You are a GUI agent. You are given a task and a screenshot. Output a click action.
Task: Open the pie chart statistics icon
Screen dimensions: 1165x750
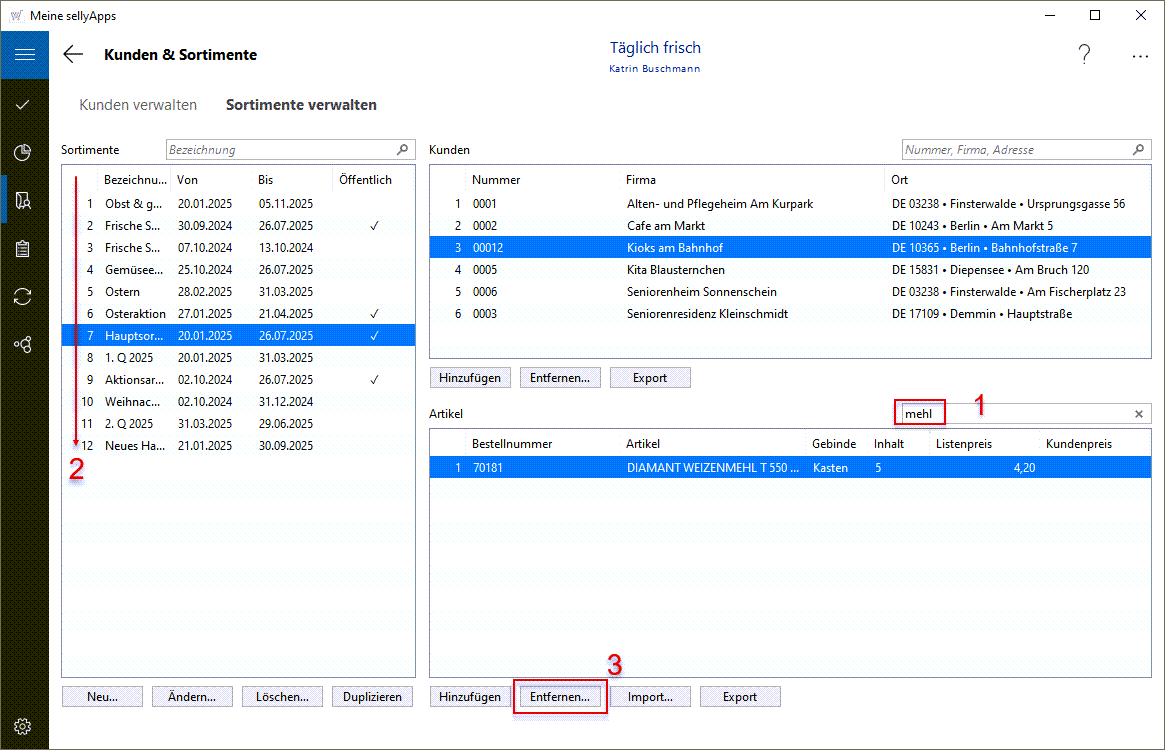tap(24, 152)
